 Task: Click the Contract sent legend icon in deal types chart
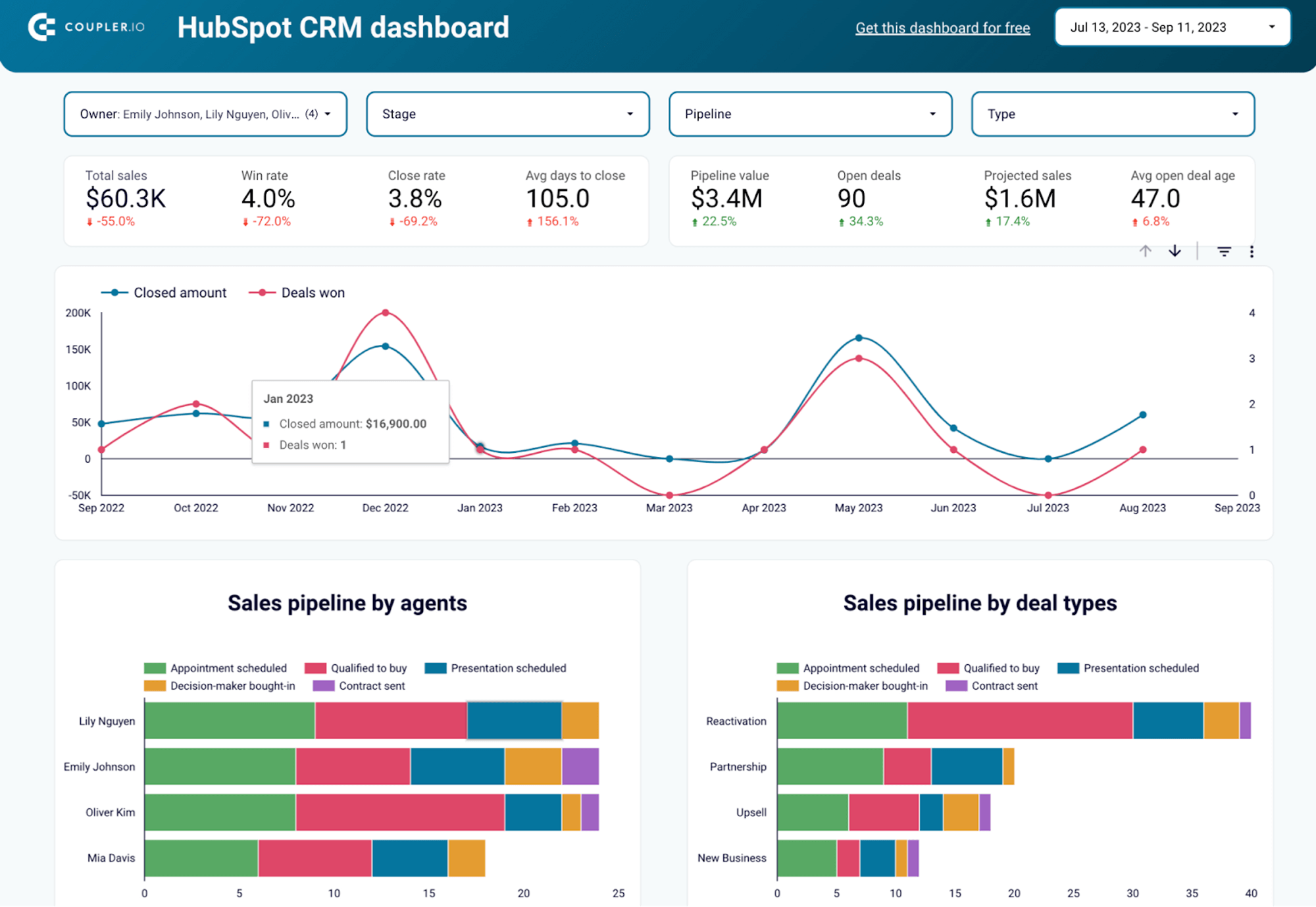pos(955,685)
